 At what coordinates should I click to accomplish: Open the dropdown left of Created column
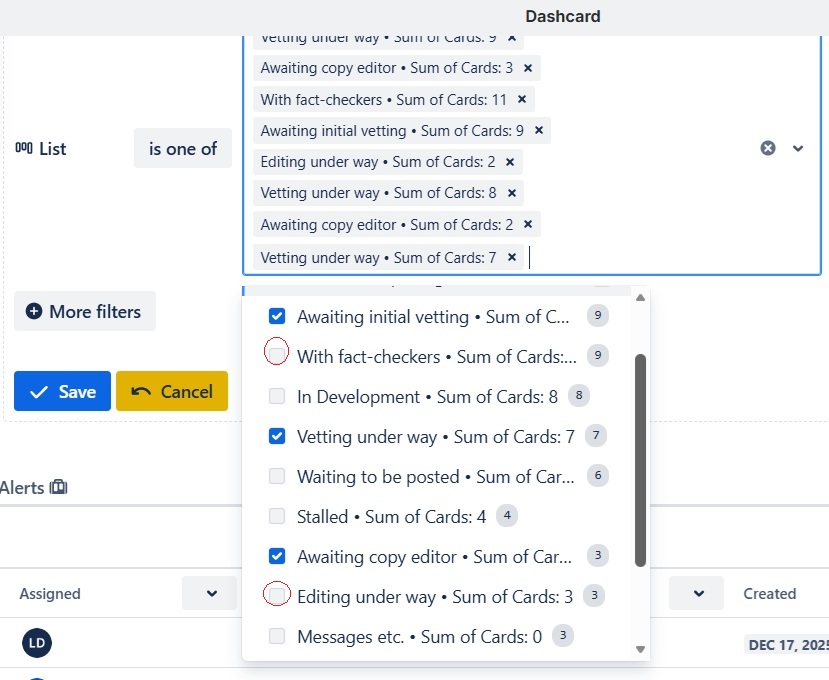coord(698,593)
